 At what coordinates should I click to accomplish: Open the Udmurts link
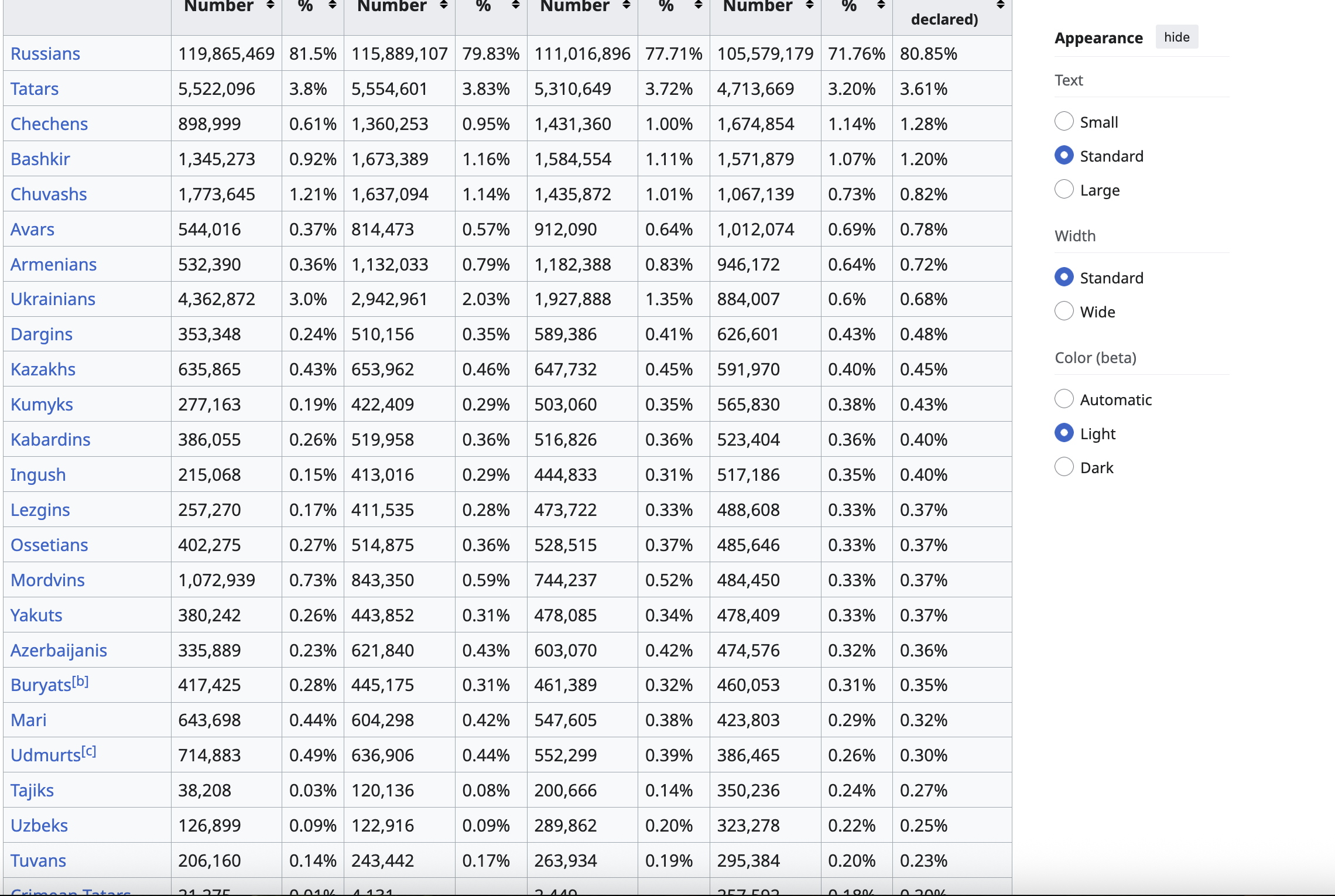[x=46, y=755]
